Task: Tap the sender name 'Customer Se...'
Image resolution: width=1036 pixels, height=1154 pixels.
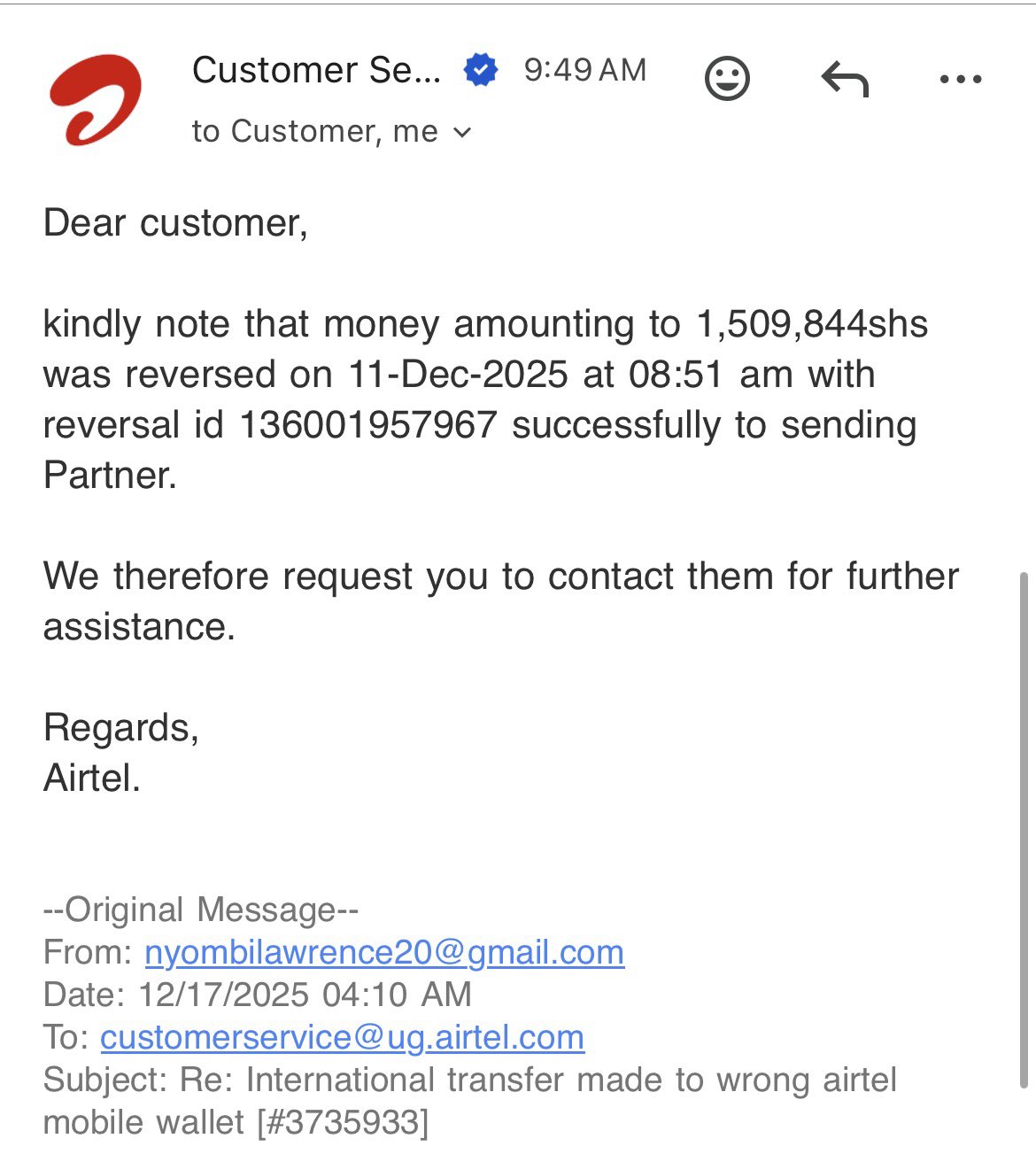Action: [x=316, y=70]
